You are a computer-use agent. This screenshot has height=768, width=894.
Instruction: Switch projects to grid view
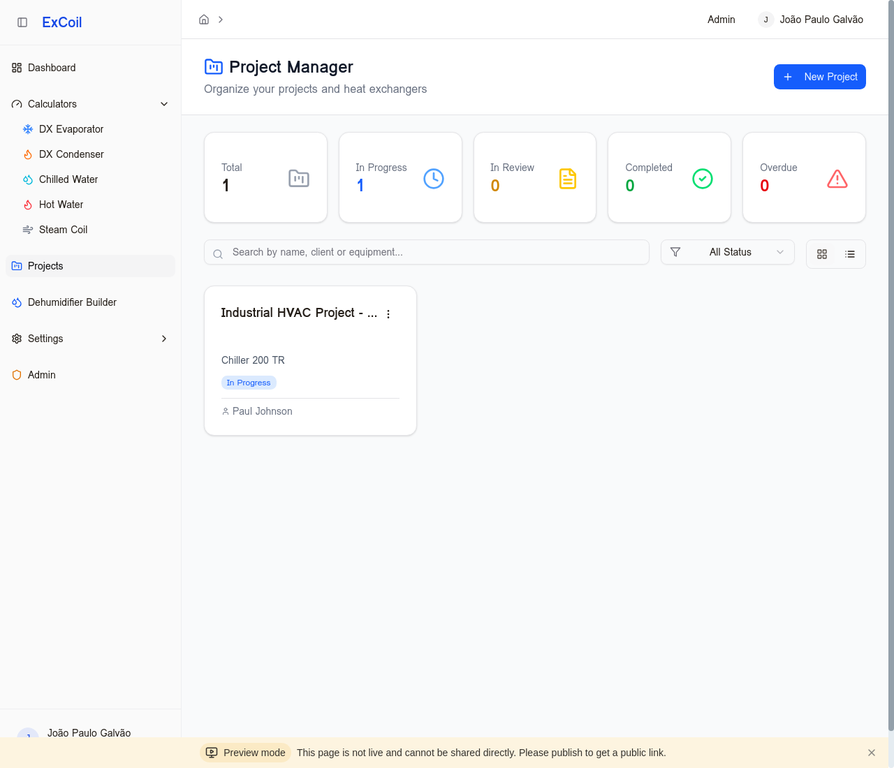[821, 254]
